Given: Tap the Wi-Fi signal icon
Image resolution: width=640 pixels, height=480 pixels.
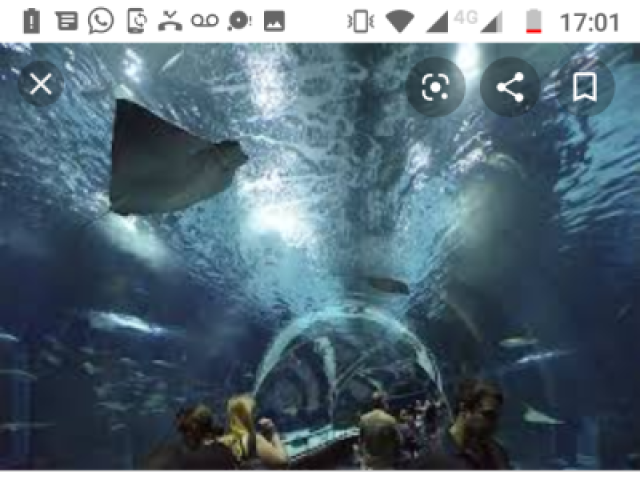Looking at the screenshot, I should [x=400, y=21].
